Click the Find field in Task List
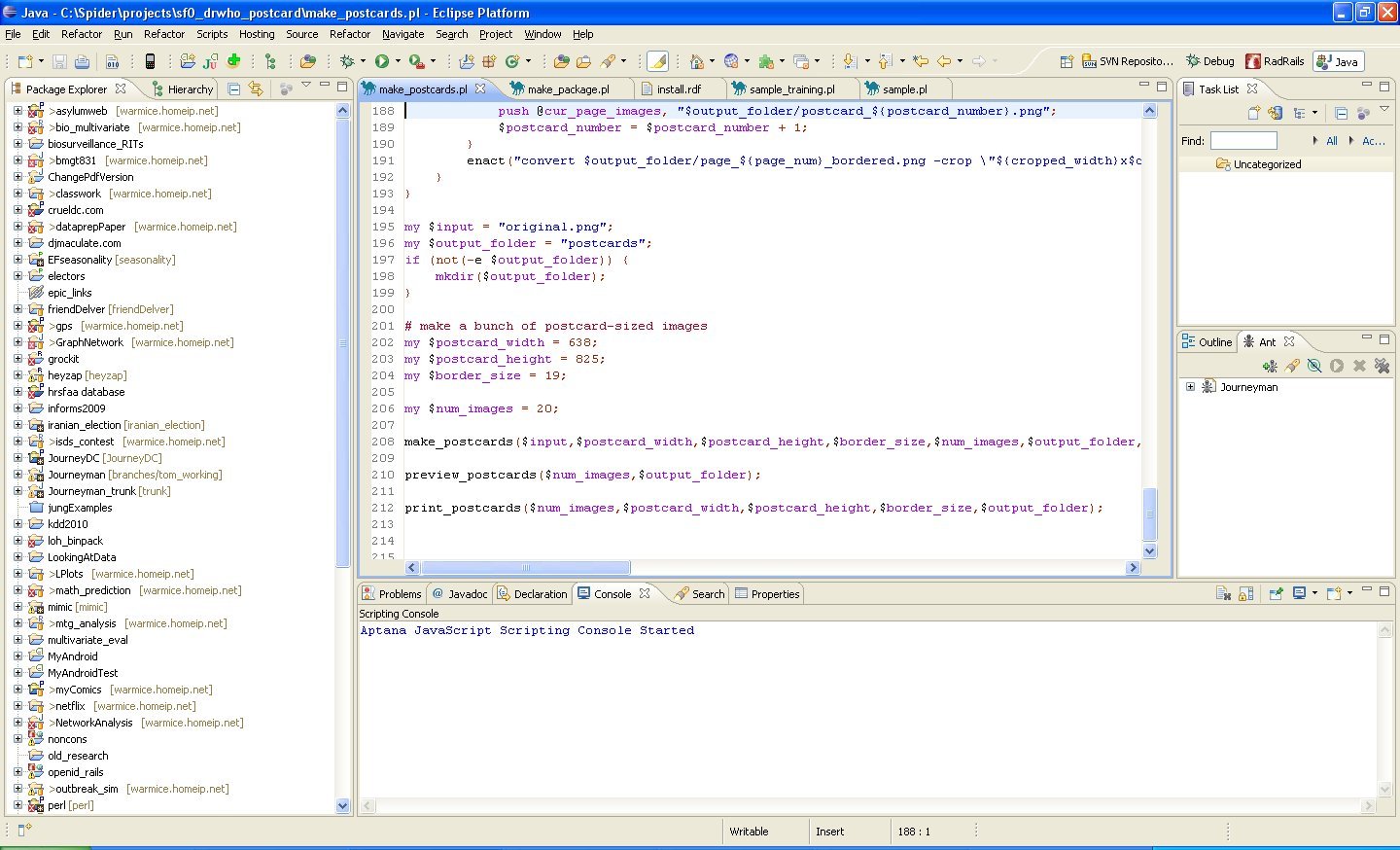 click(x=1242, y=141)
